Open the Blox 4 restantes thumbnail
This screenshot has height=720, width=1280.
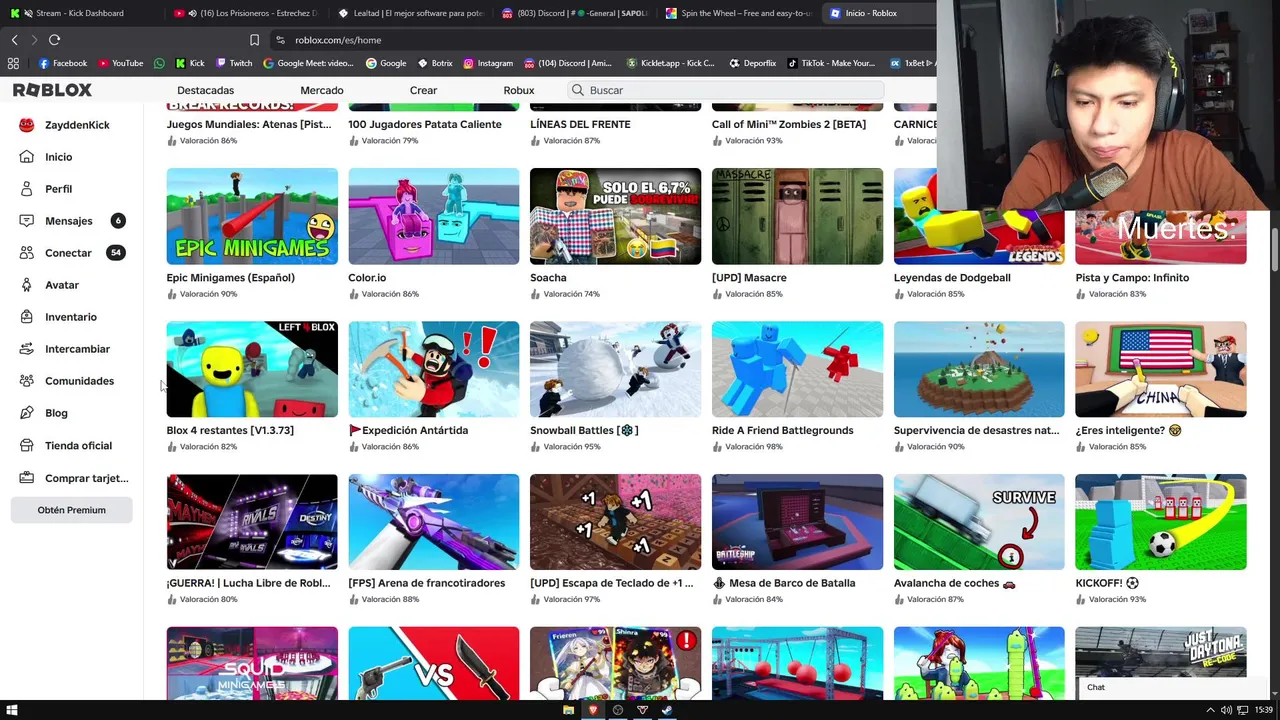[x=252, y=369]
